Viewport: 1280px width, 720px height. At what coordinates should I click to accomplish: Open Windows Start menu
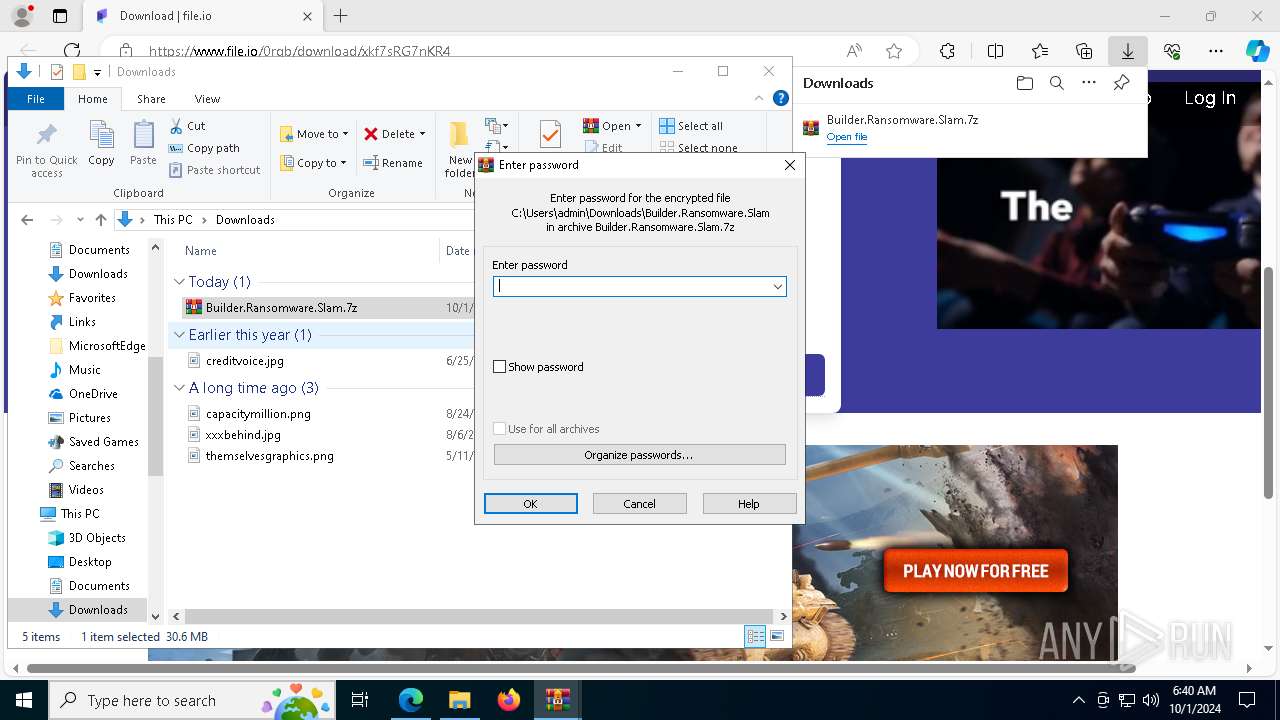click(x=24, y=700)
